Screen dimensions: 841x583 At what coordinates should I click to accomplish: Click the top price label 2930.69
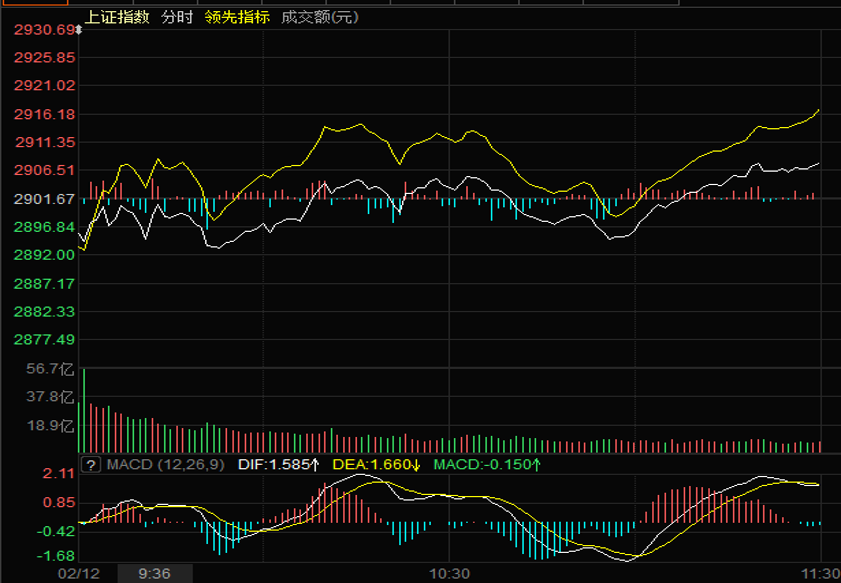tap(44, 30)
